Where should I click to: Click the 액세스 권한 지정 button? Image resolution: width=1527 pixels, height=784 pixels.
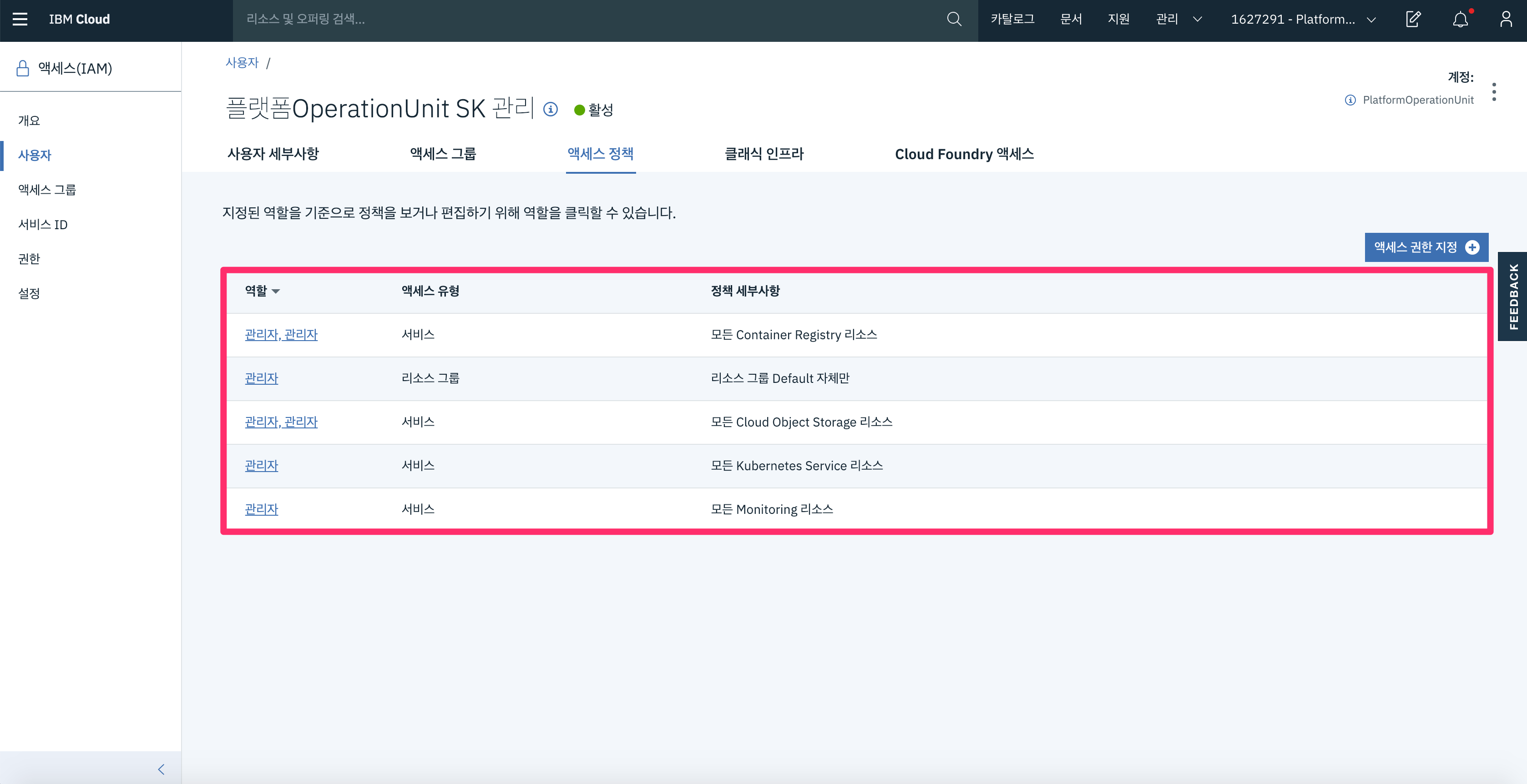[x=1426, y=247]
